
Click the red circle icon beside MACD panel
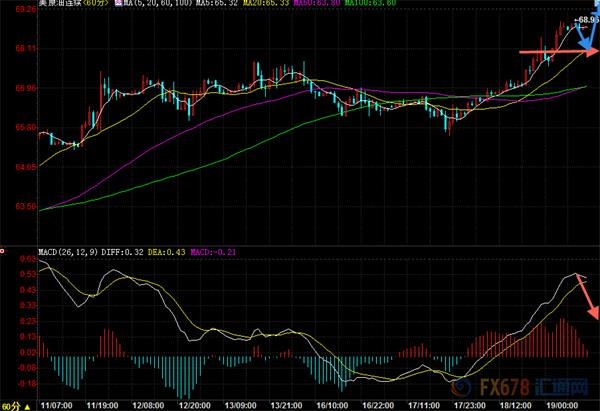(2, 251)
